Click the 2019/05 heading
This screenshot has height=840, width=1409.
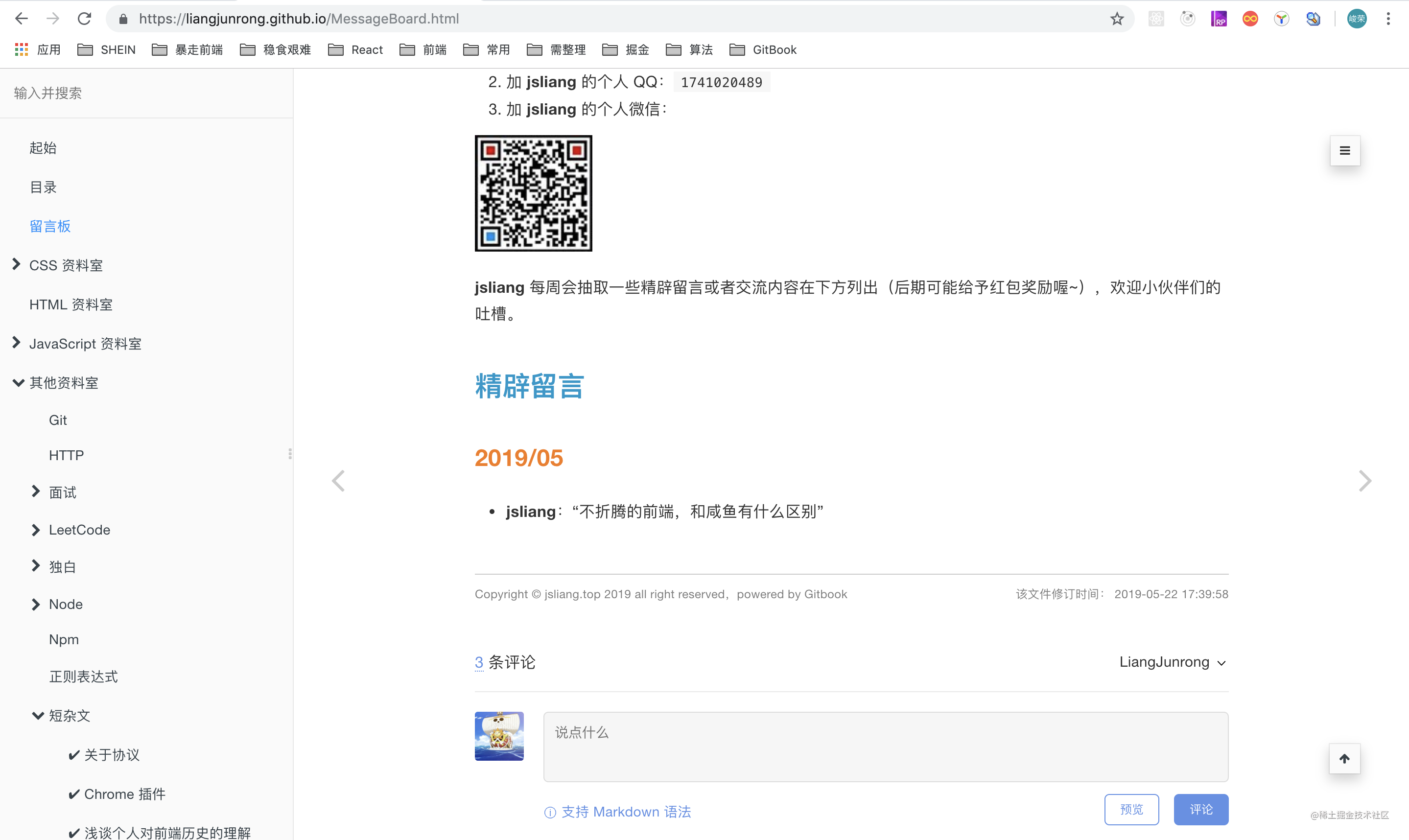518,457
